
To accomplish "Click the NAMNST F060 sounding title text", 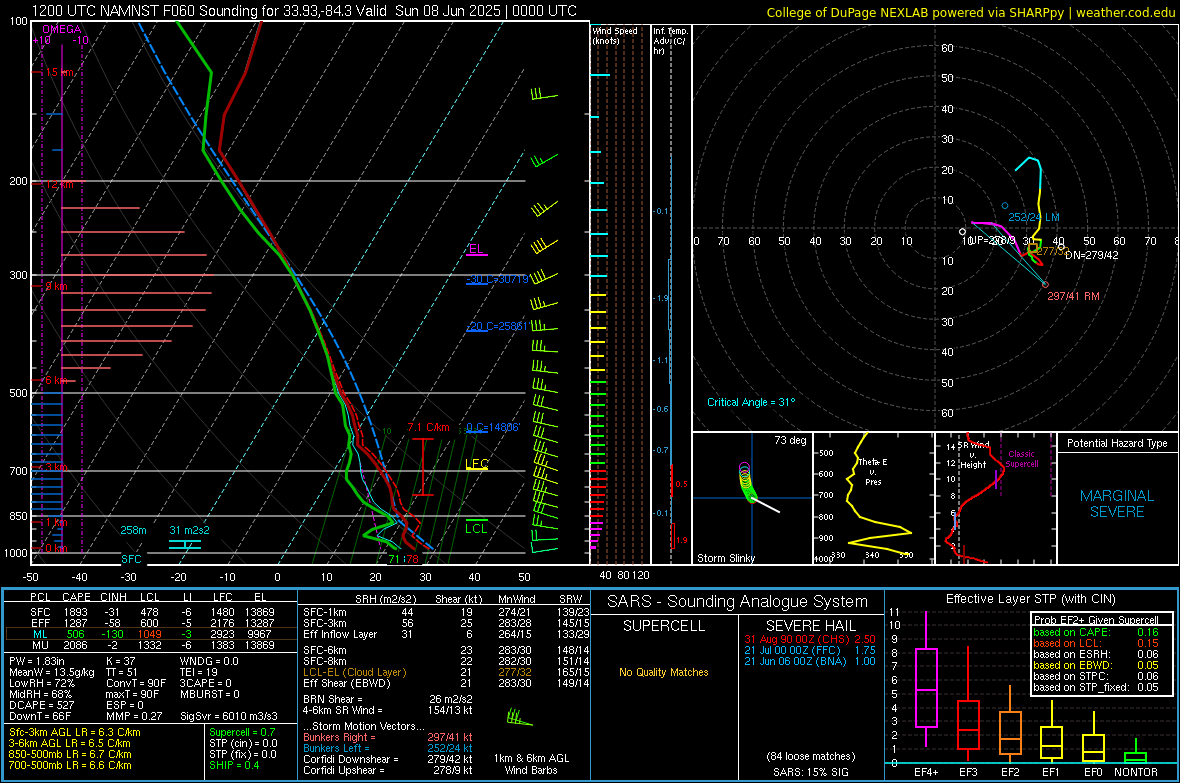I will pos(304,11).
